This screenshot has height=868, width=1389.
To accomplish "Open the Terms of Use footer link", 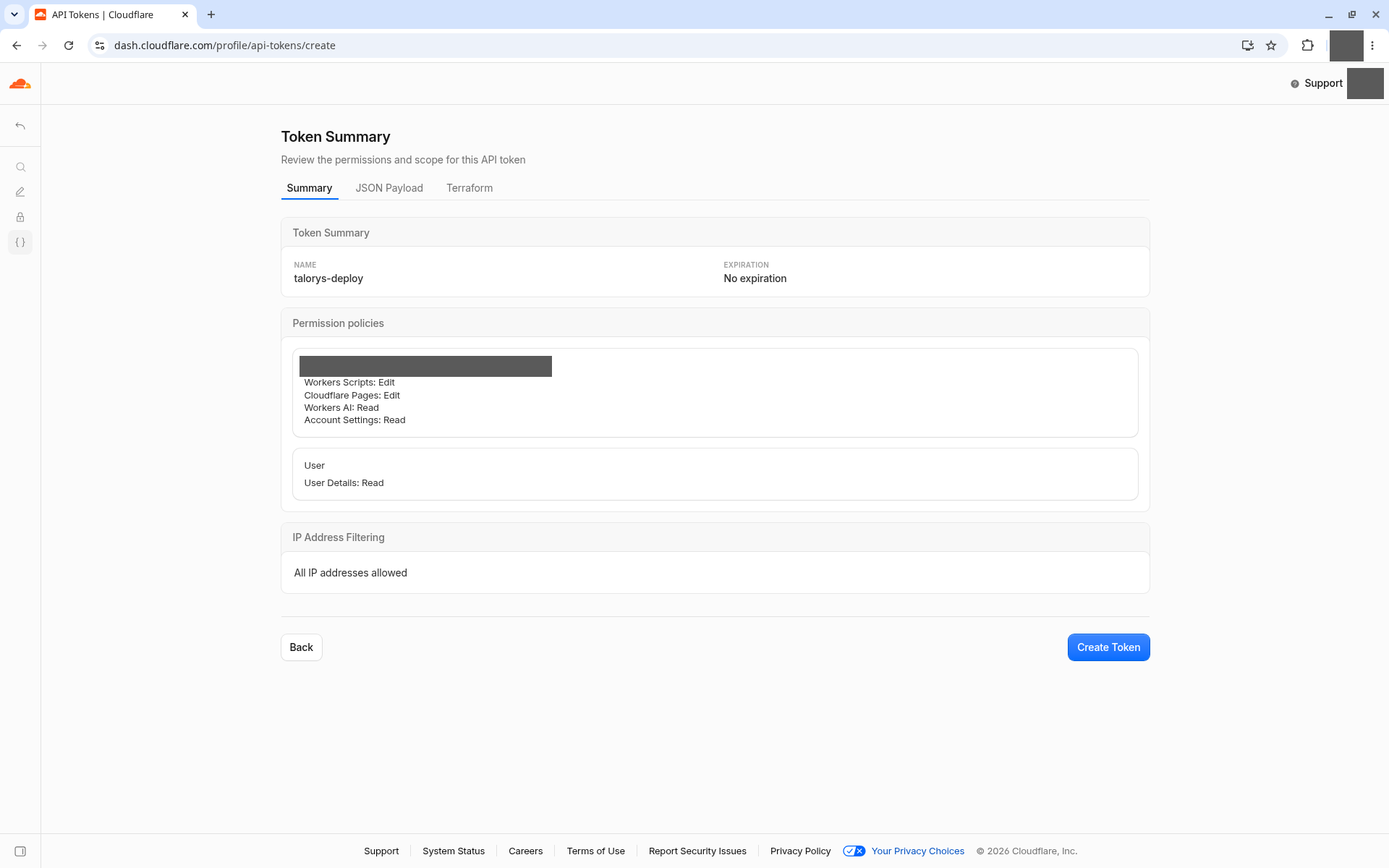I will (596, 851).
